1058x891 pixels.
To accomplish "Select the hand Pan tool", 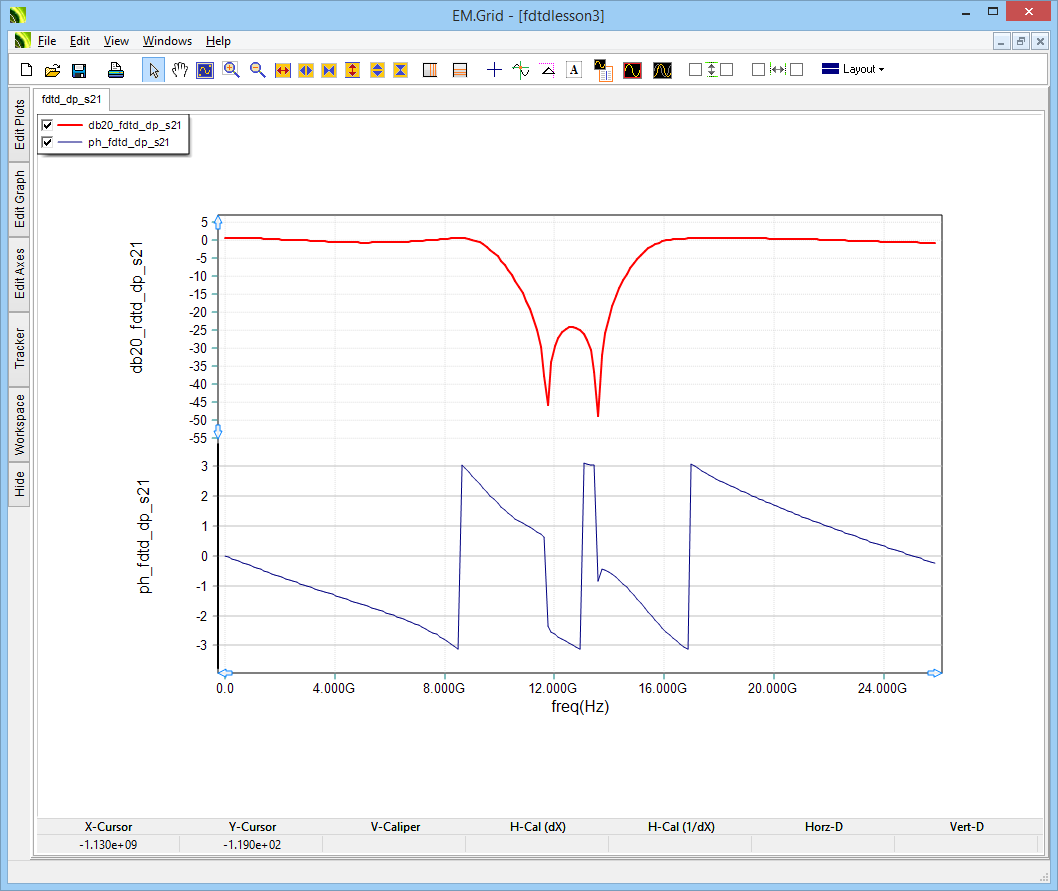I will [180, 70].
